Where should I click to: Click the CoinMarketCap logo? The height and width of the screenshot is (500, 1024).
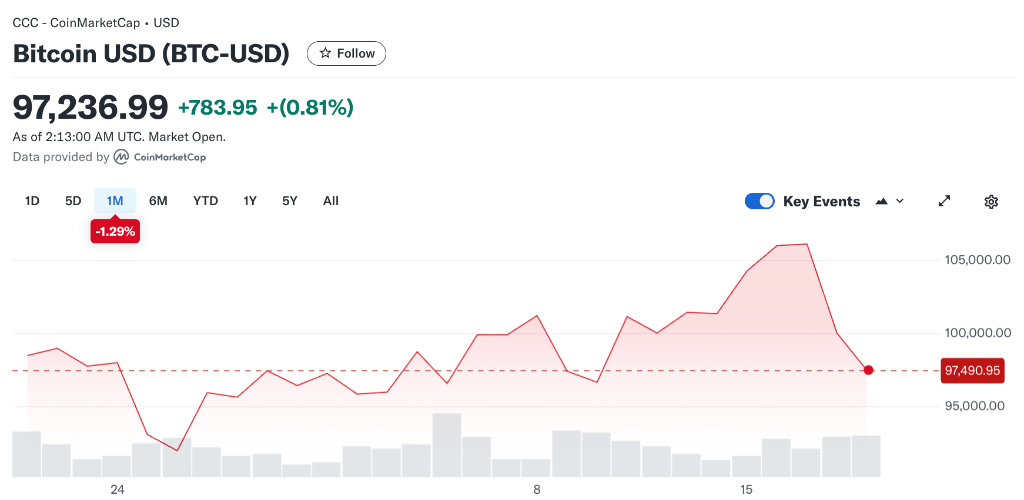tap(160, 157)
